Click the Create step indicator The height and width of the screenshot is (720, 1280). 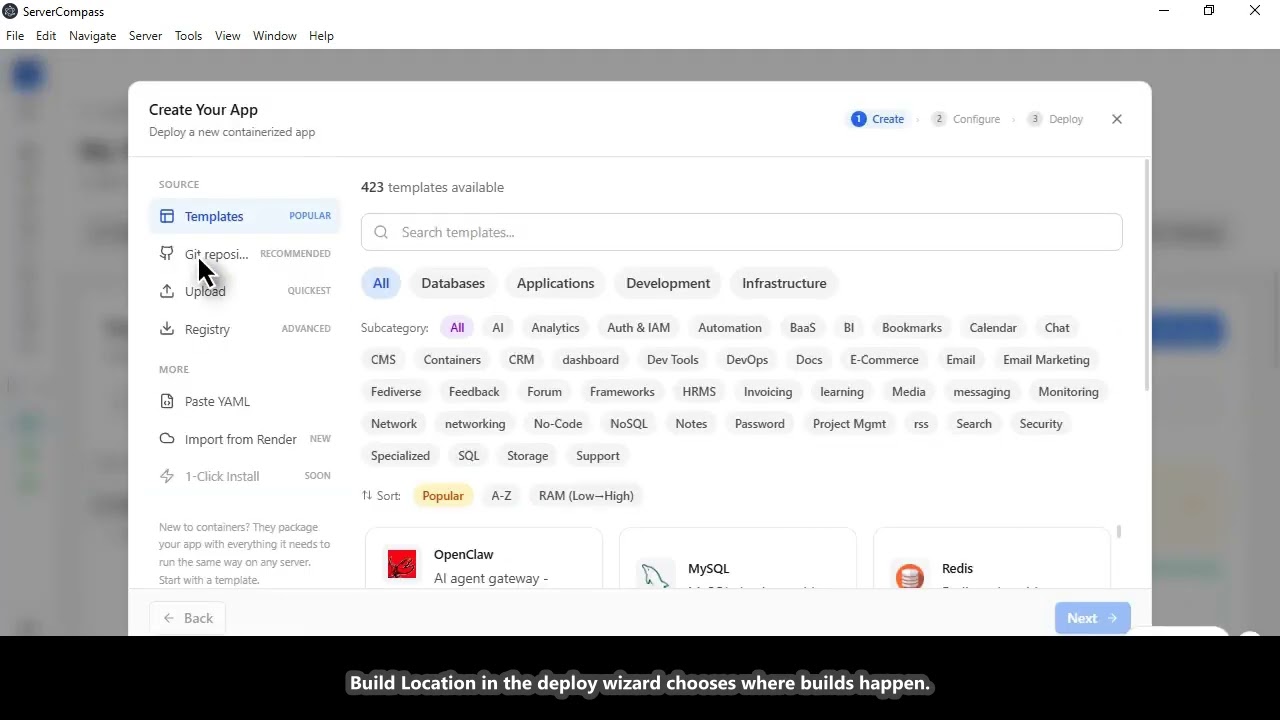pyautogui.click(x=878, y=119)
